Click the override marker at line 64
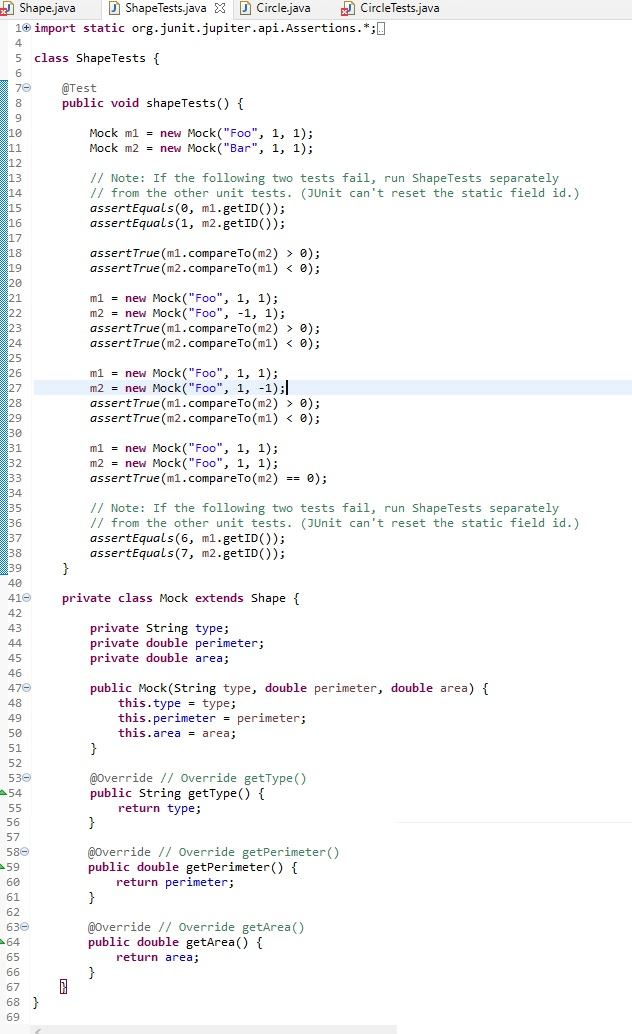The width and height of the screenshot is (632, 1034). 3,942
